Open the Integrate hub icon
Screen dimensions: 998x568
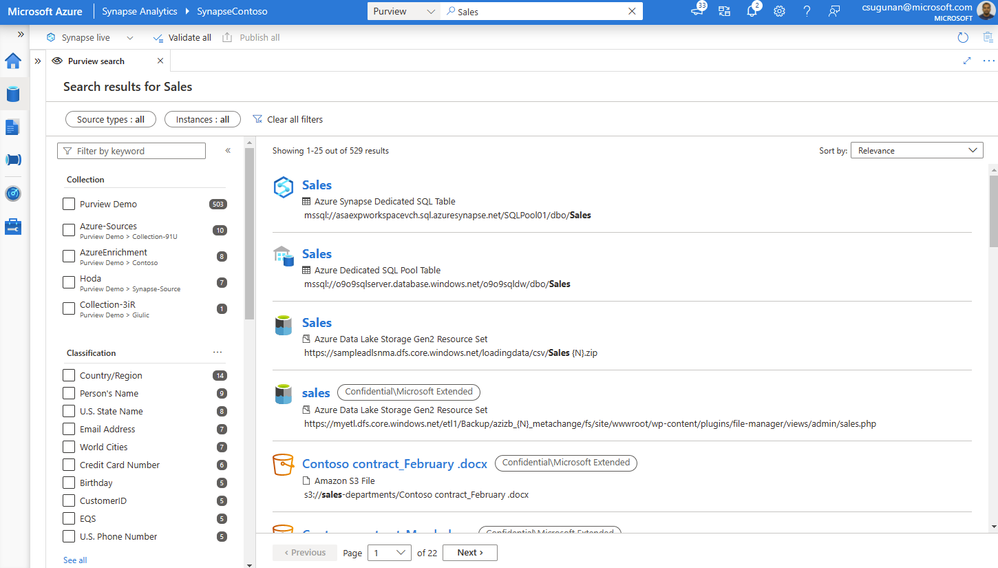point(13,160)
